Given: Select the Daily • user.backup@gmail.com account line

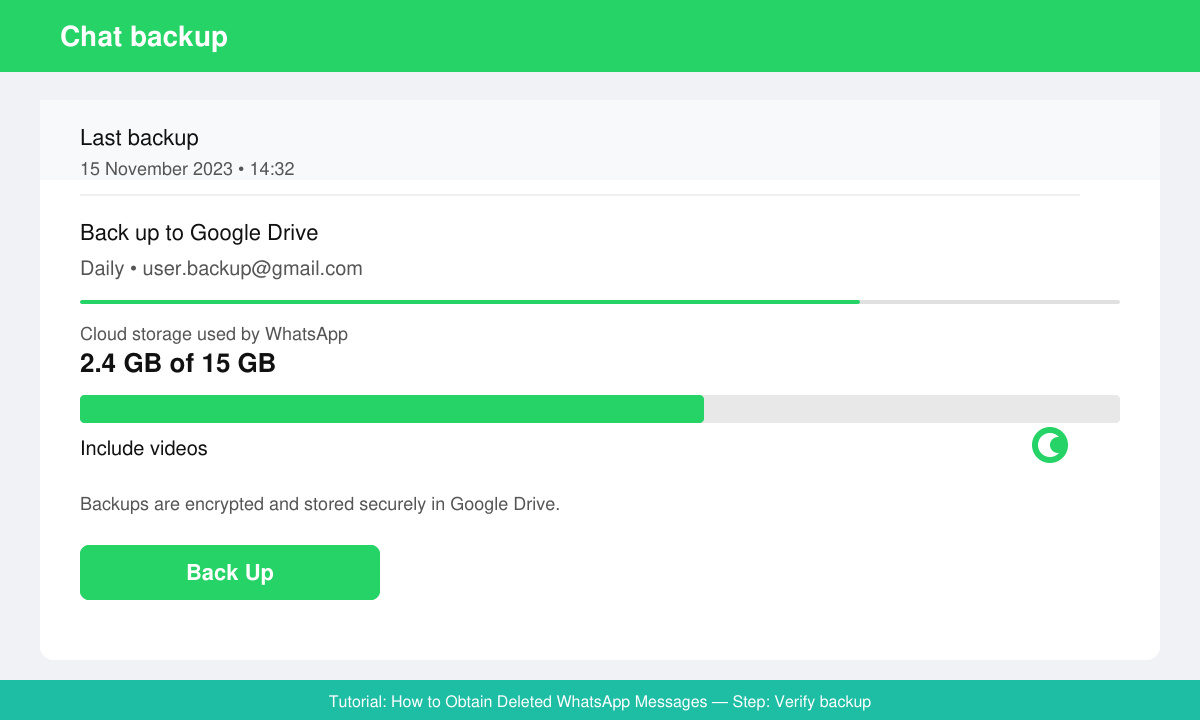Looking at the screenshot, I should coord(221,269).
